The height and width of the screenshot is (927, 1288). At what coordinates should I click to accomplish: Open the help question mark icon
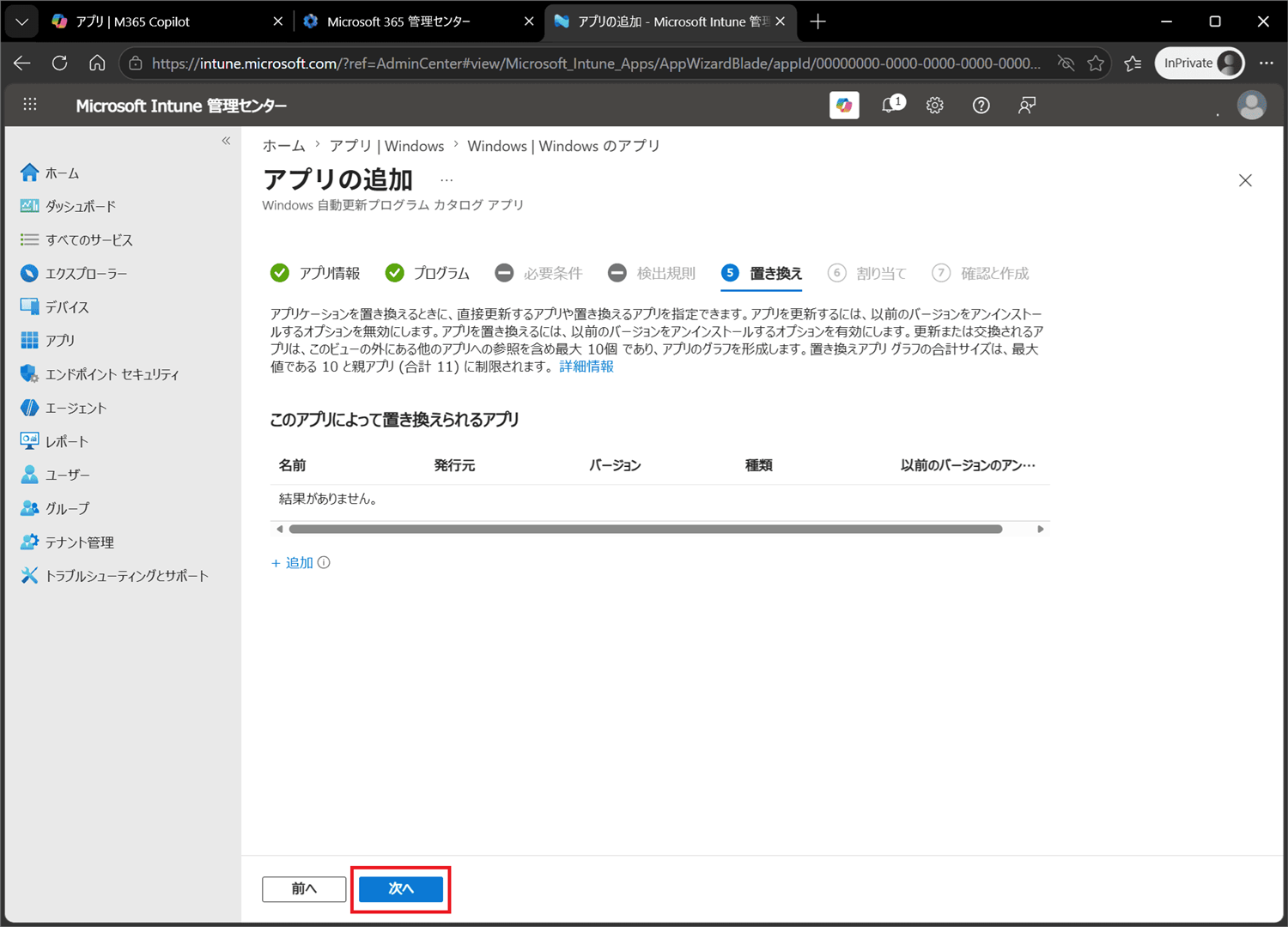(981, 106)
